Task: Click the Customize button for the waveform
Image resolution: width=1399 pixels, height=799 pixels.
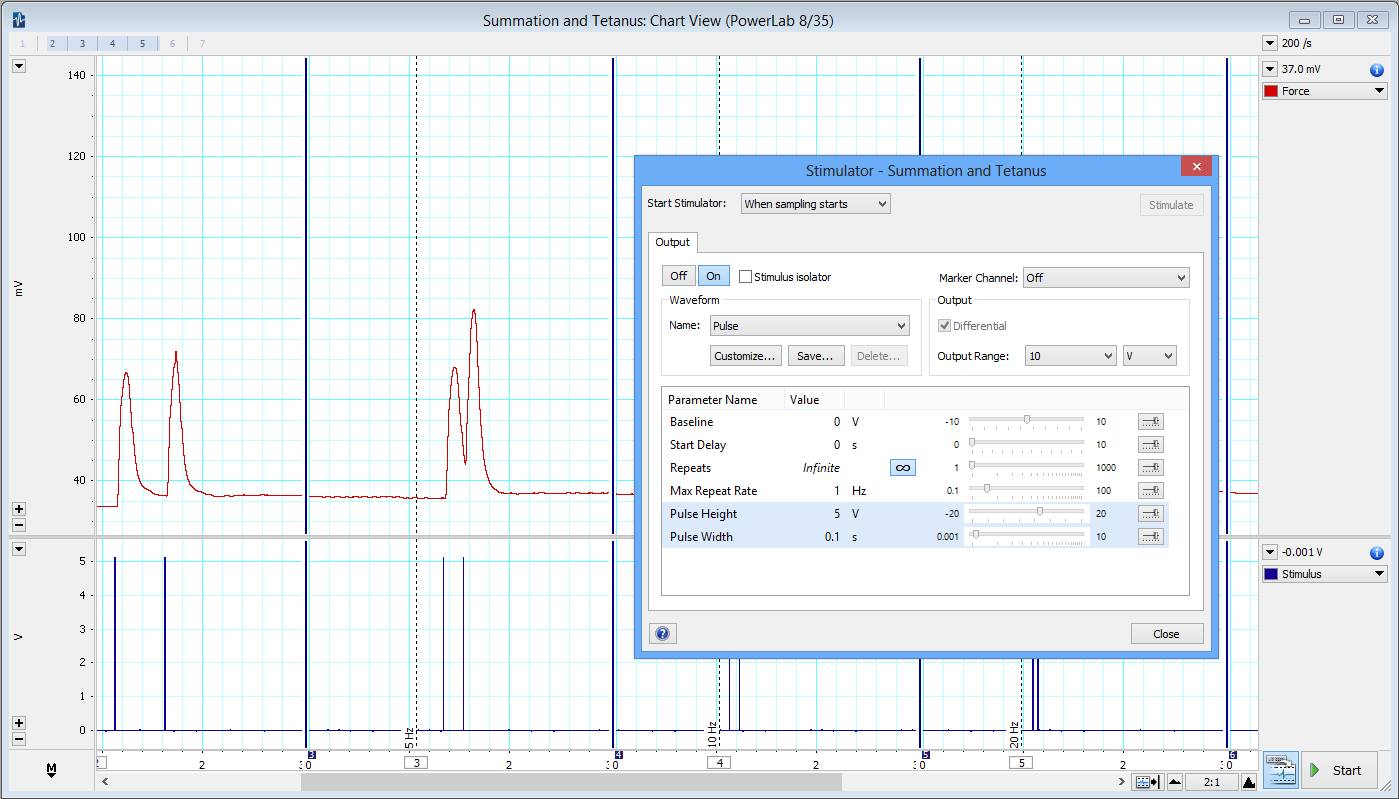Action: [744, 355]
